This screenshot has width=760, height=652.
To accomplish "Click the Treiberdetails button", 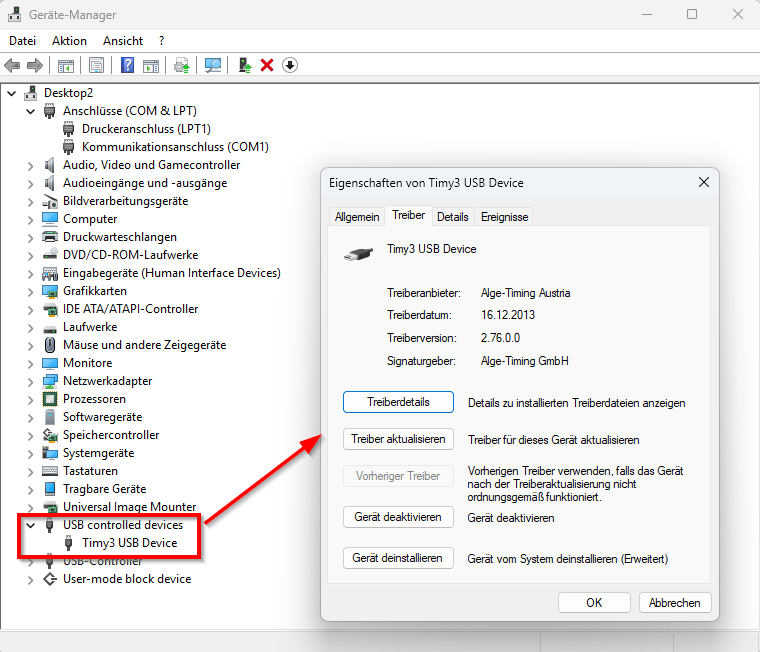I will coord(398,402).
